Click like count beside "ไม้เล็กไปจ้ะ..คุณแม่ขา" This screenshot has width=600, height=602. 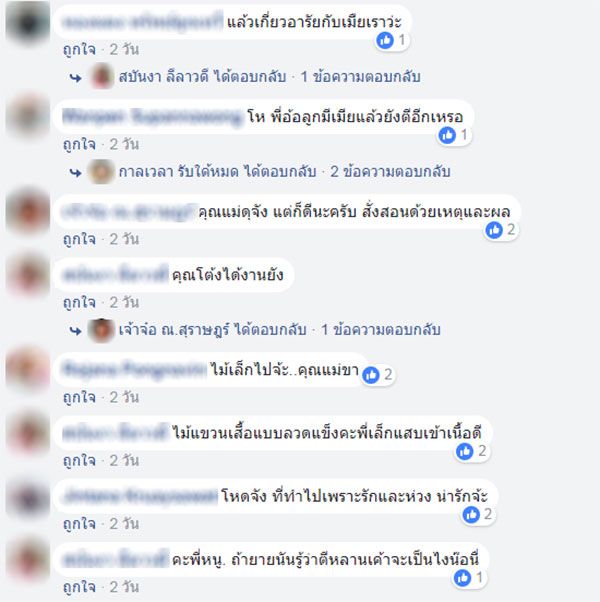click(x=388, y=374)
